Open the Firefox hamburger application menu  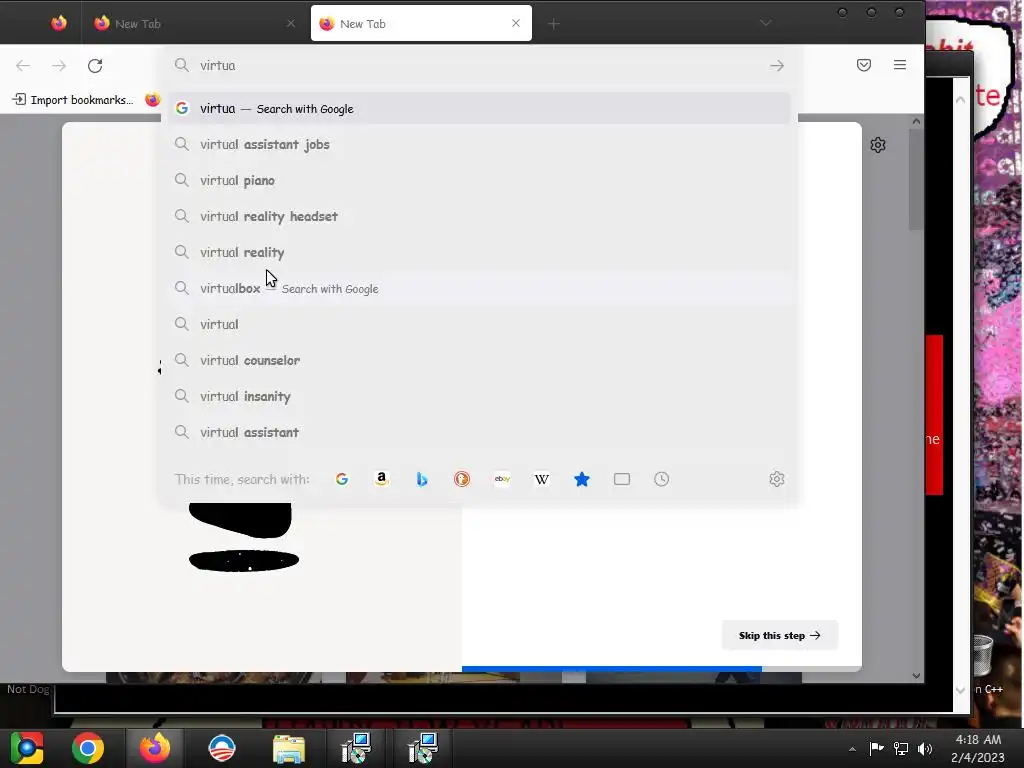coord(900,65)
